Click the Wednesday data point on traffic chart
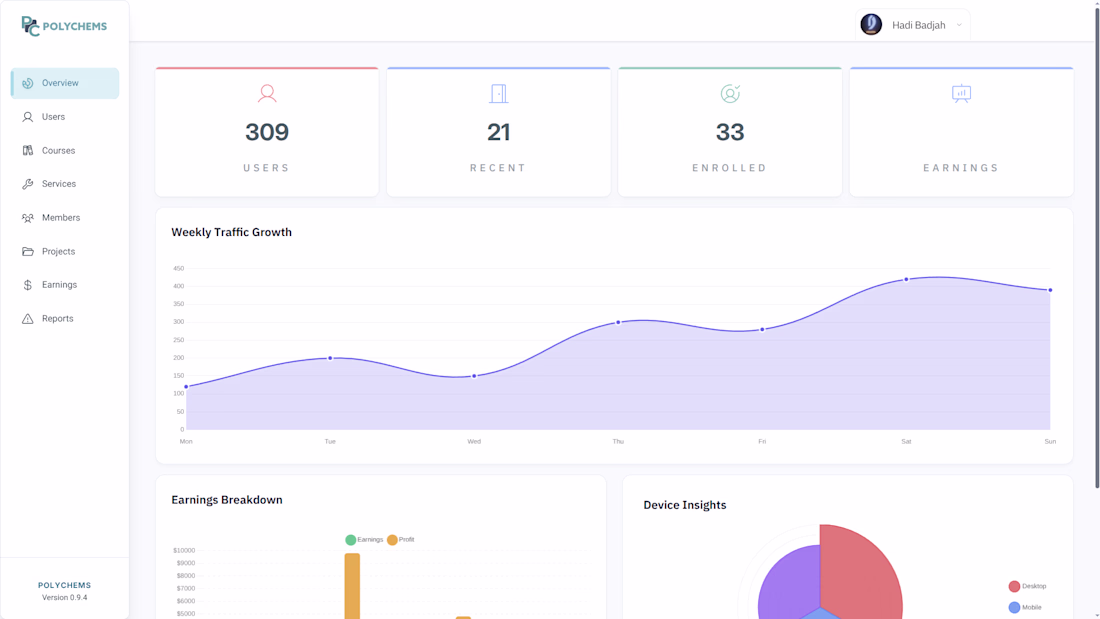The height and width of the screenshot is (619, 1100). coord(474,376)
